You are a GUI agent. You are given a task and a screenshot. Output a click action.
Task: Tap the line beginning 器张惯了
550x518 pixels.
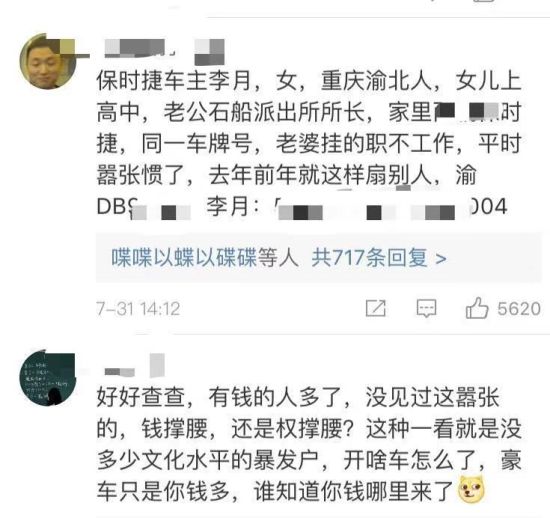click(x=287, y=175)
